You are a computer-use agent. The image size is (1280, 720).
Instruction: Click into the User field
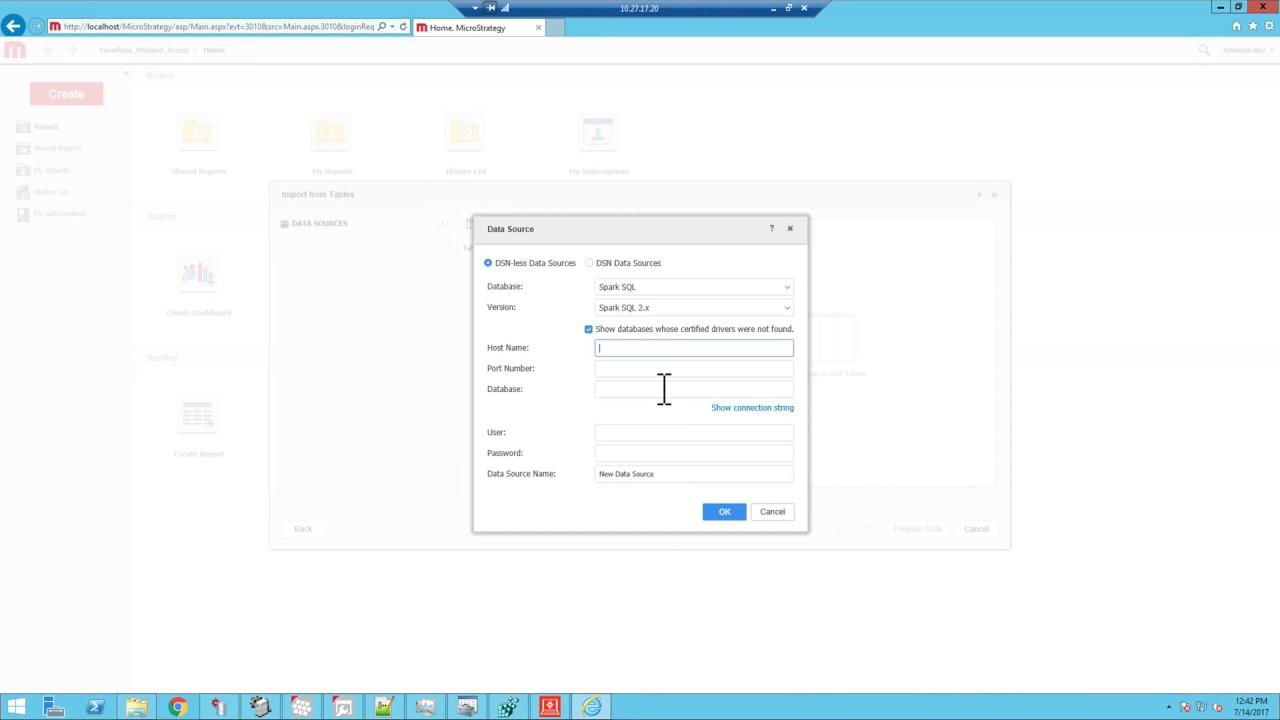tap(694, 432)
